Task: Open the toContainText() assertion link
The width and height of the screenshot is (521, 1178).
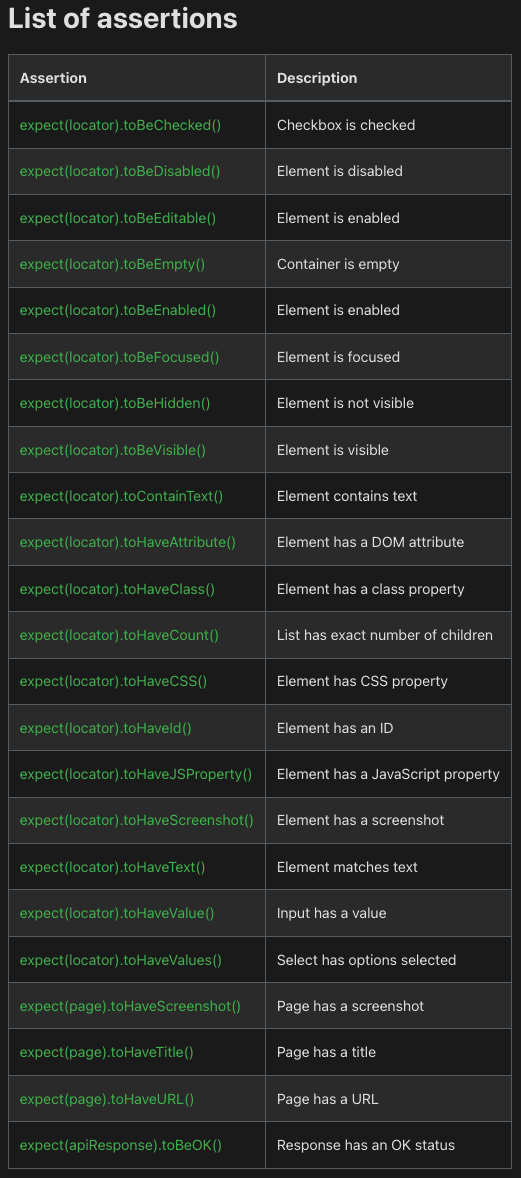Action: coord(122,496)
